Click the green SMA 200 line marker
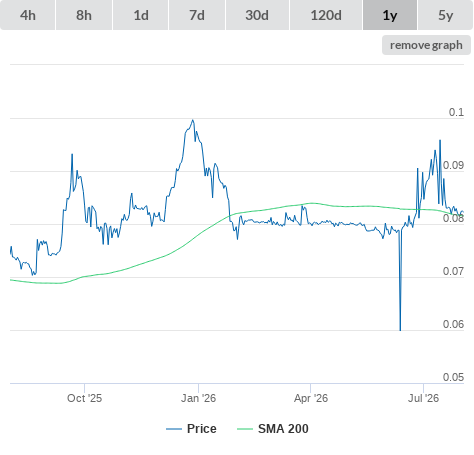The height and width of the screenshot is (455, 474). coord(245,429)
